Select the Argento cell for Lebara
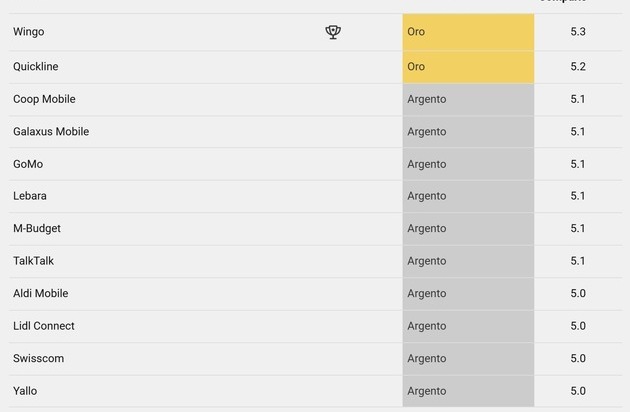Screen dimensions: 630x412 click(x=468, y=196)
